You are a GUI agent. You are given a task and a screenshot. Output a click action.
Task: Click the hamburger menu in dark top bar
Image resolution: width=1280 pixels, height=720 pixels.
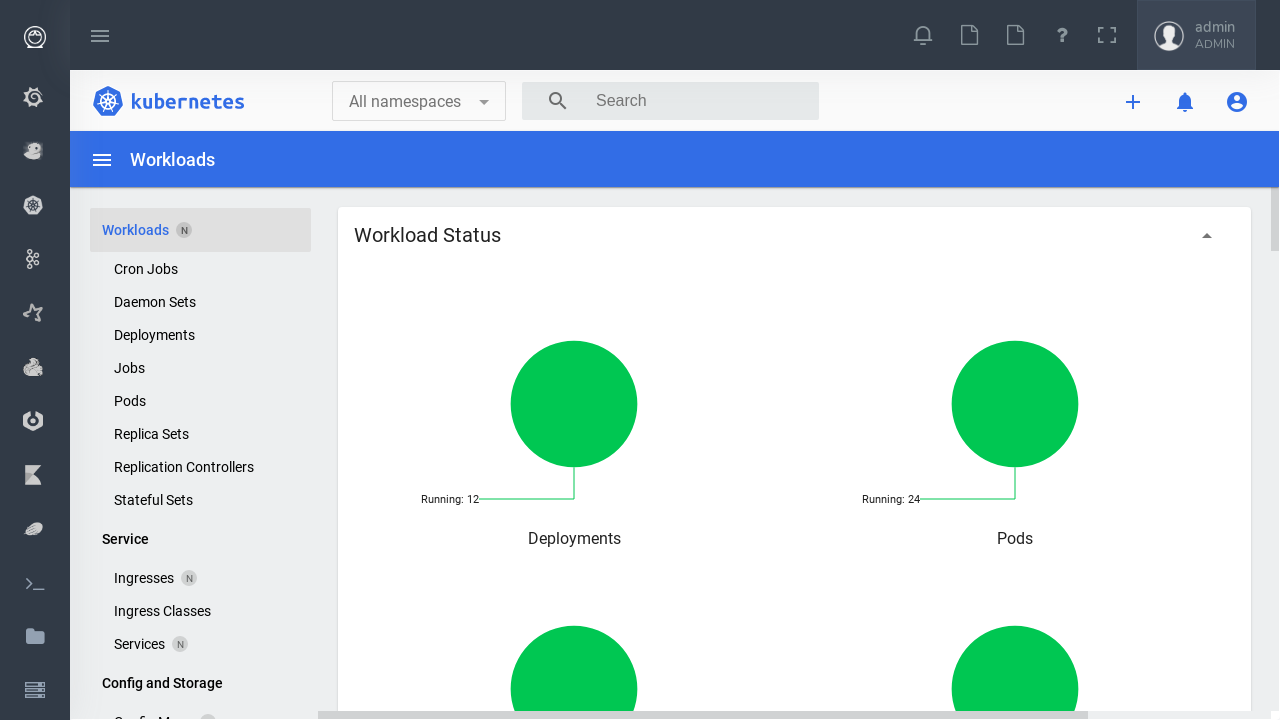click(100, 36)
